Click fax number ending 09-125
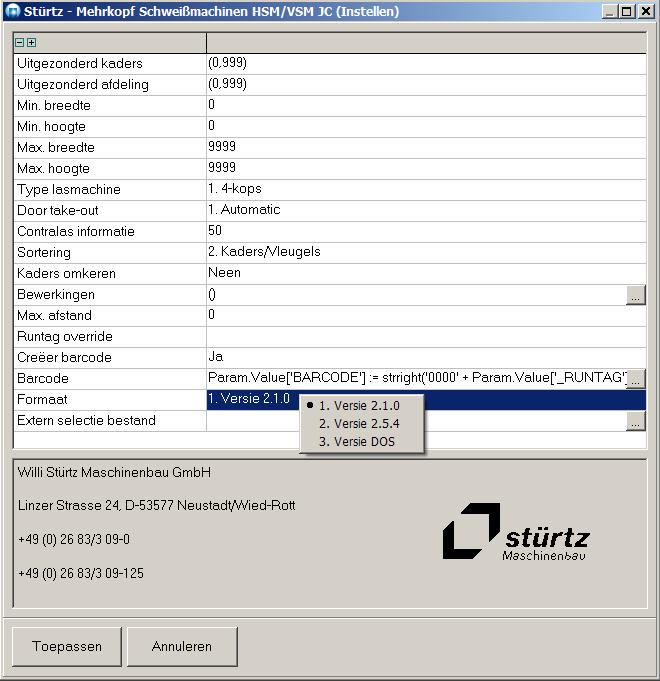This screenshot has width=660, height=681. pos(81,573)
